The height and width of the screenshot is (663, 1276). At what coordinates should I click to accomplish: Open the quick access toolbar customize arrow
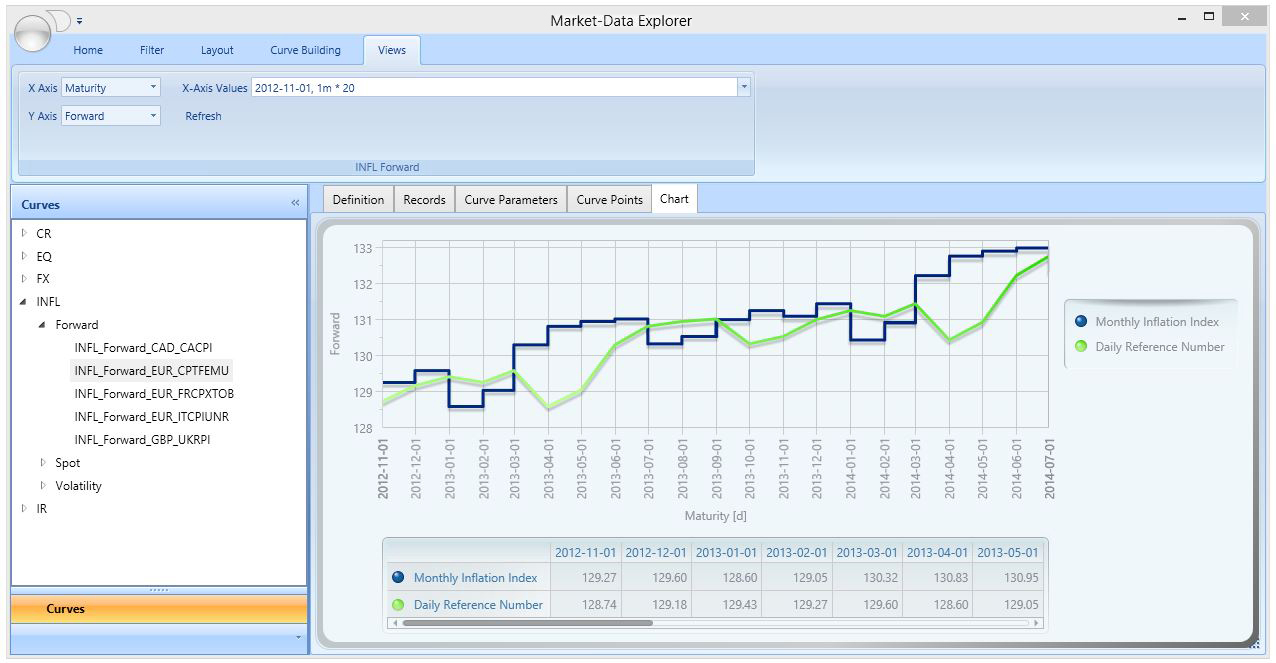[80, 20]
